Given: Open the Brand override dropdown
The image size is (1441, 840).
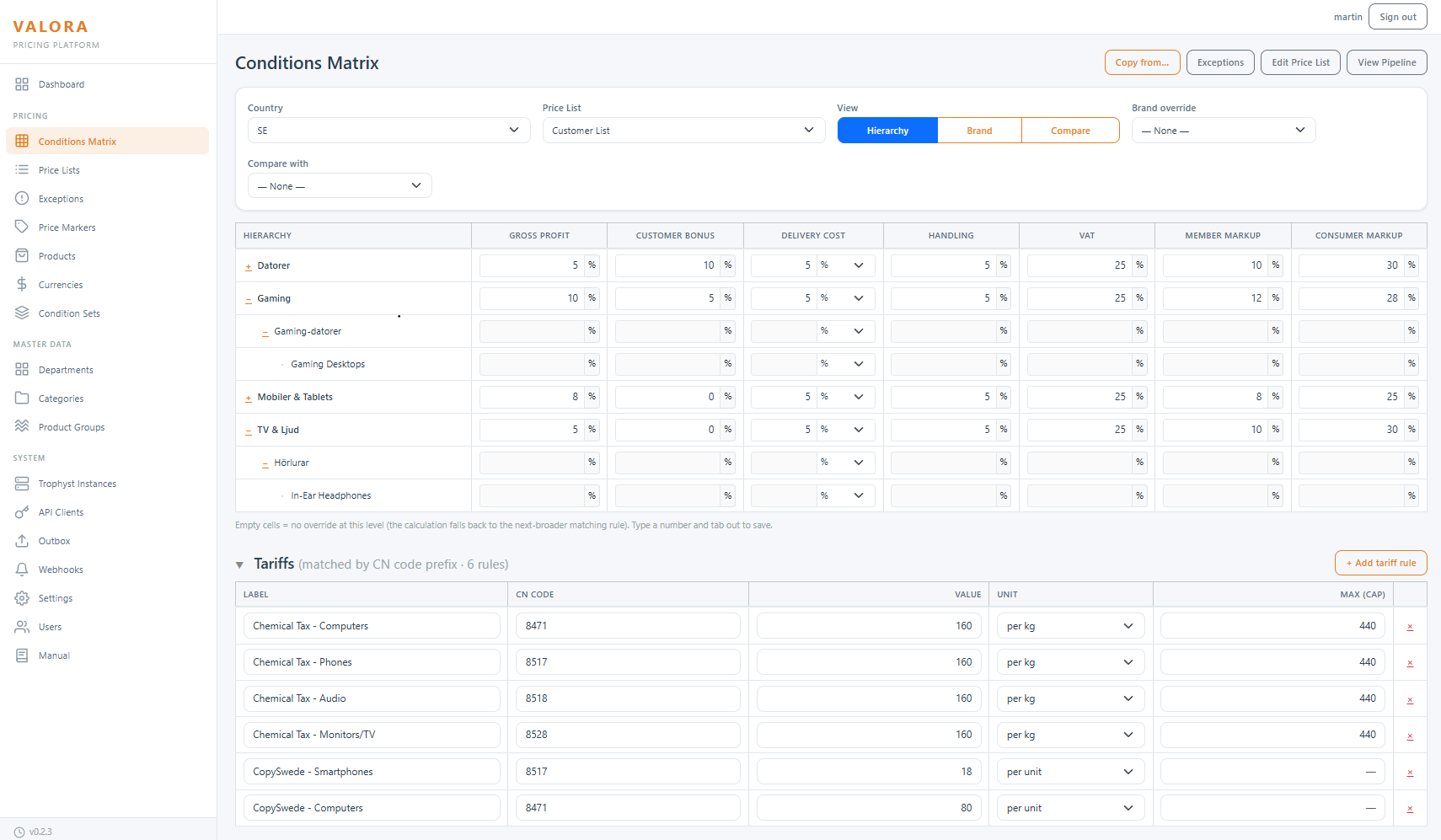Looking at the screenshot, I should tap(1223, 131).
